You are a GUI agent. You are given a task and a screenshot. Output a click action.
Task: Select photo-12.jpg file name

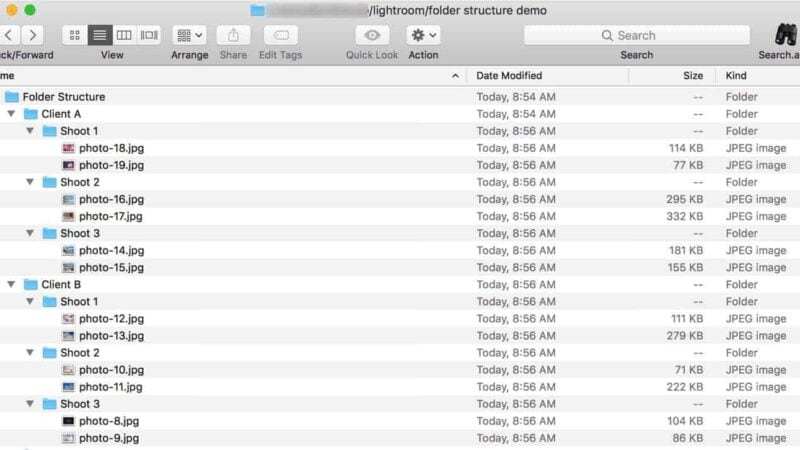tap(111, 319)
